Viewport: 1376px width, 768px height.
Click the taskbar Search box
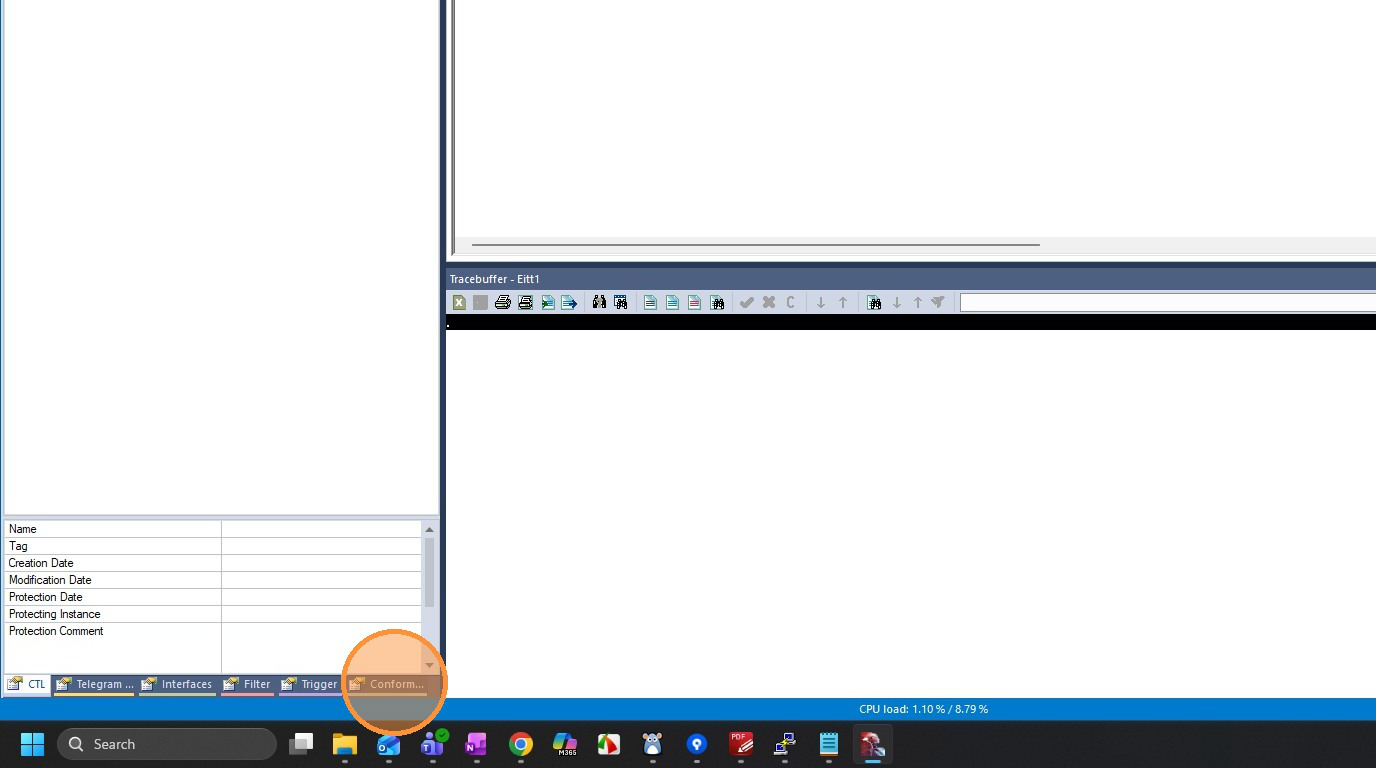coord(167,744)
